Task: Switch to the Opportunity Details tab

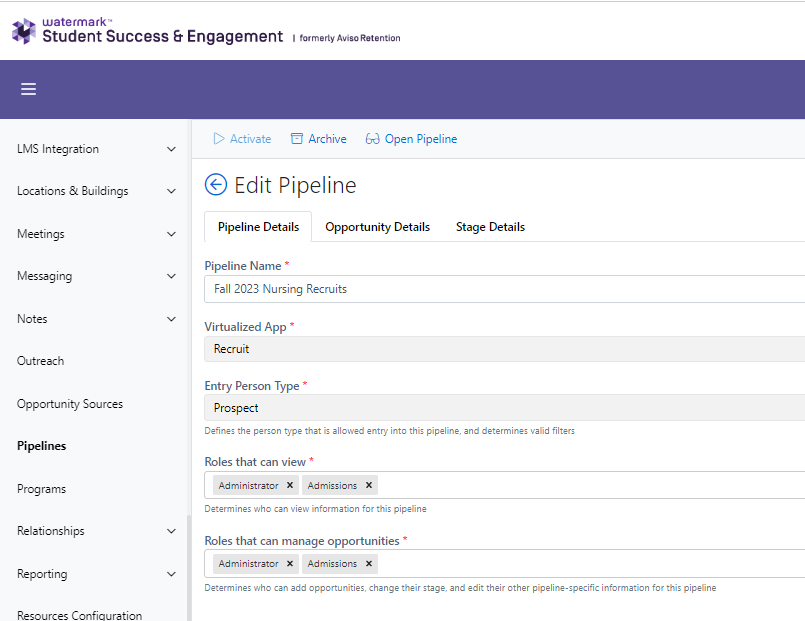Action: point(377,226)
